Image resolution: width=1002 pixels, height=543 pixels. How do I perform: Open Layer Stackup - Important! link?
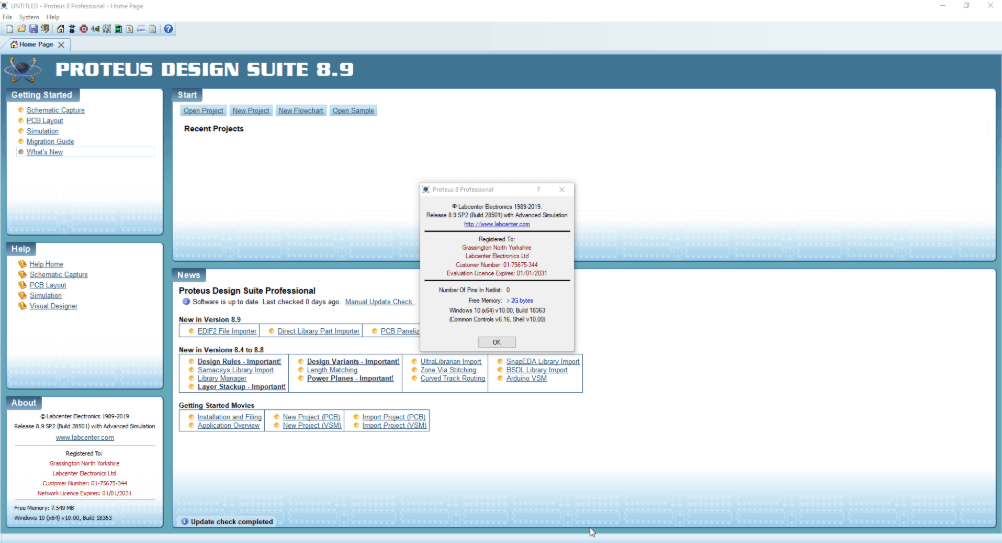coord(242,386)
